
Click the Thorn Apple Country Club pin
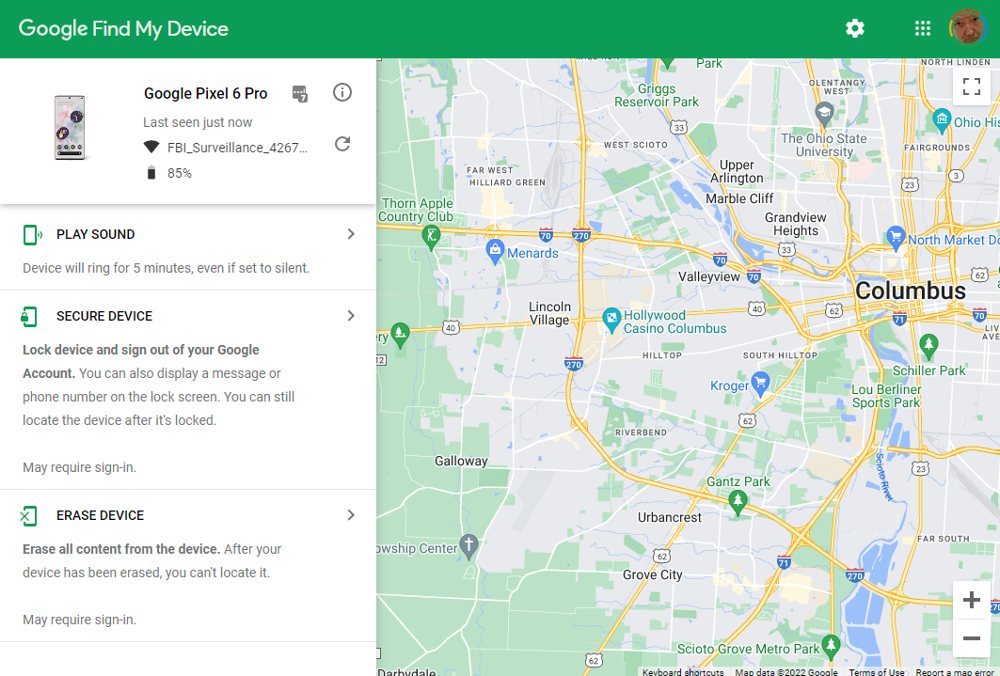pyautogui.click(x=431, y=237)
